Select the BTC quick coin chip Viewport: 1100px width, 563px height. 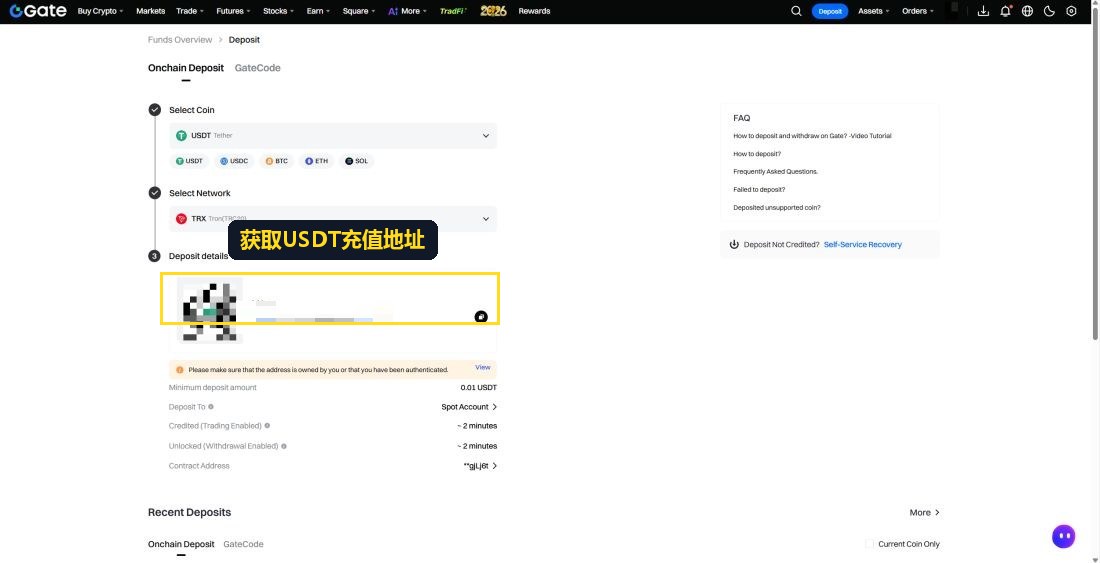click(276, 161)
